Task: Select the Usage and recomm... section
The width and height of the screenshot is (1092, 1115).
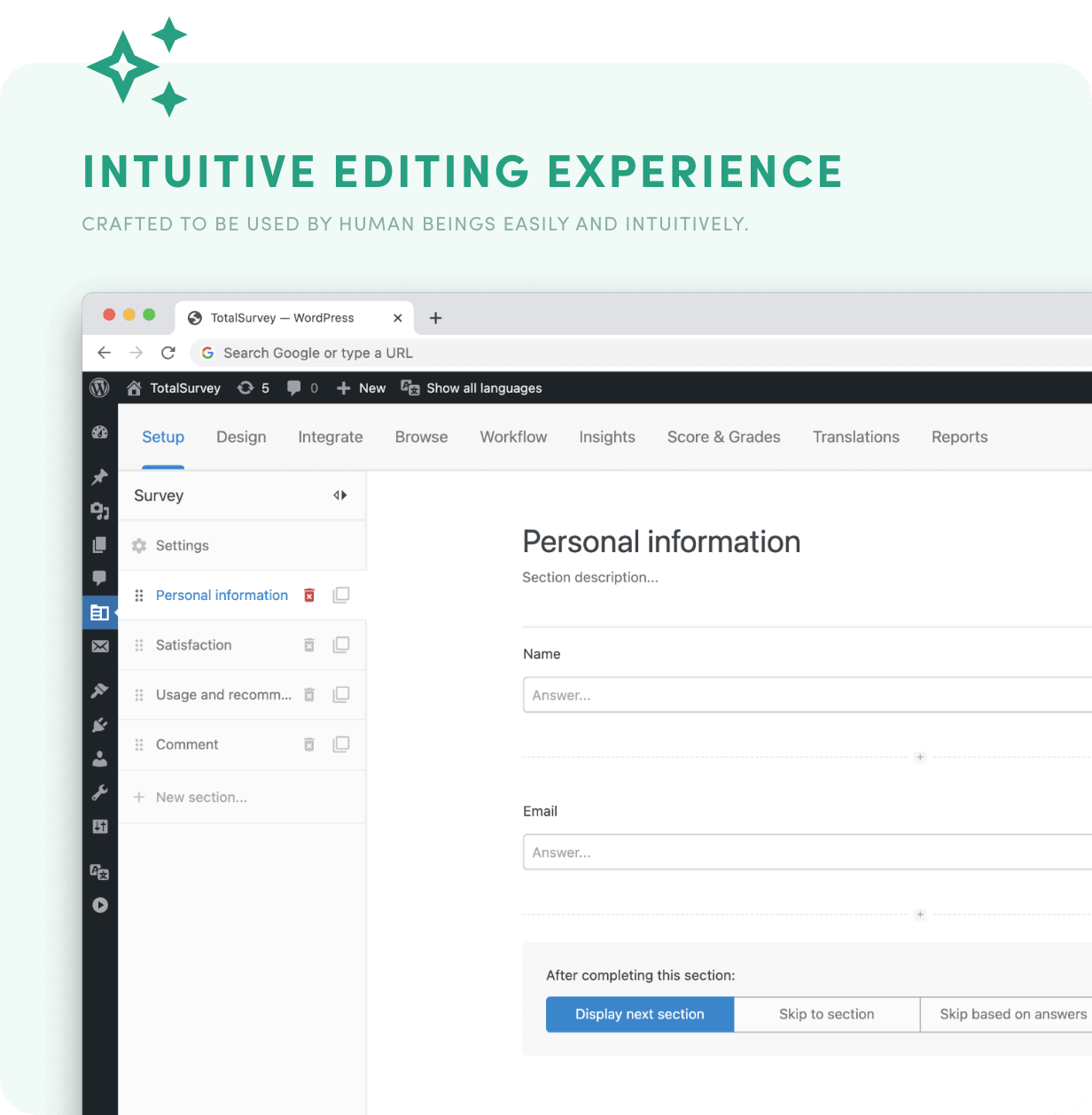Action: tap(223, 695)
